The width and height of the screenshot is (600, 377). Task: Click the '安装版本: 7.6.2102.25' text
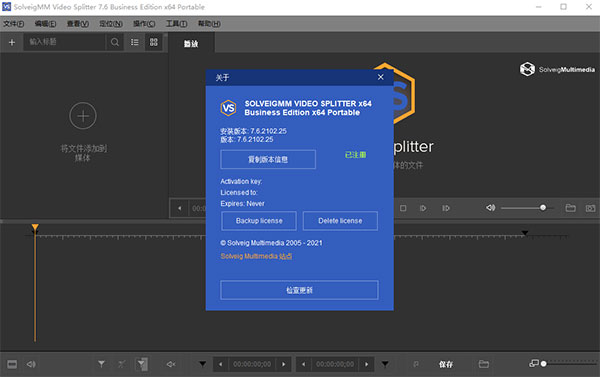253,131
